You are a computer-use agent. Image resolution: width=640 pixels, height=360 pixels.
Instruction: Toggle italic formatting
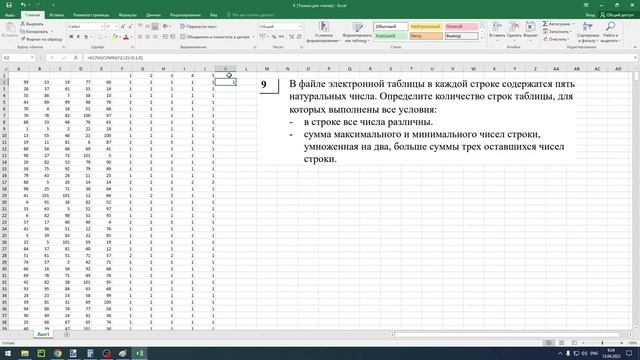pos(78,37)
